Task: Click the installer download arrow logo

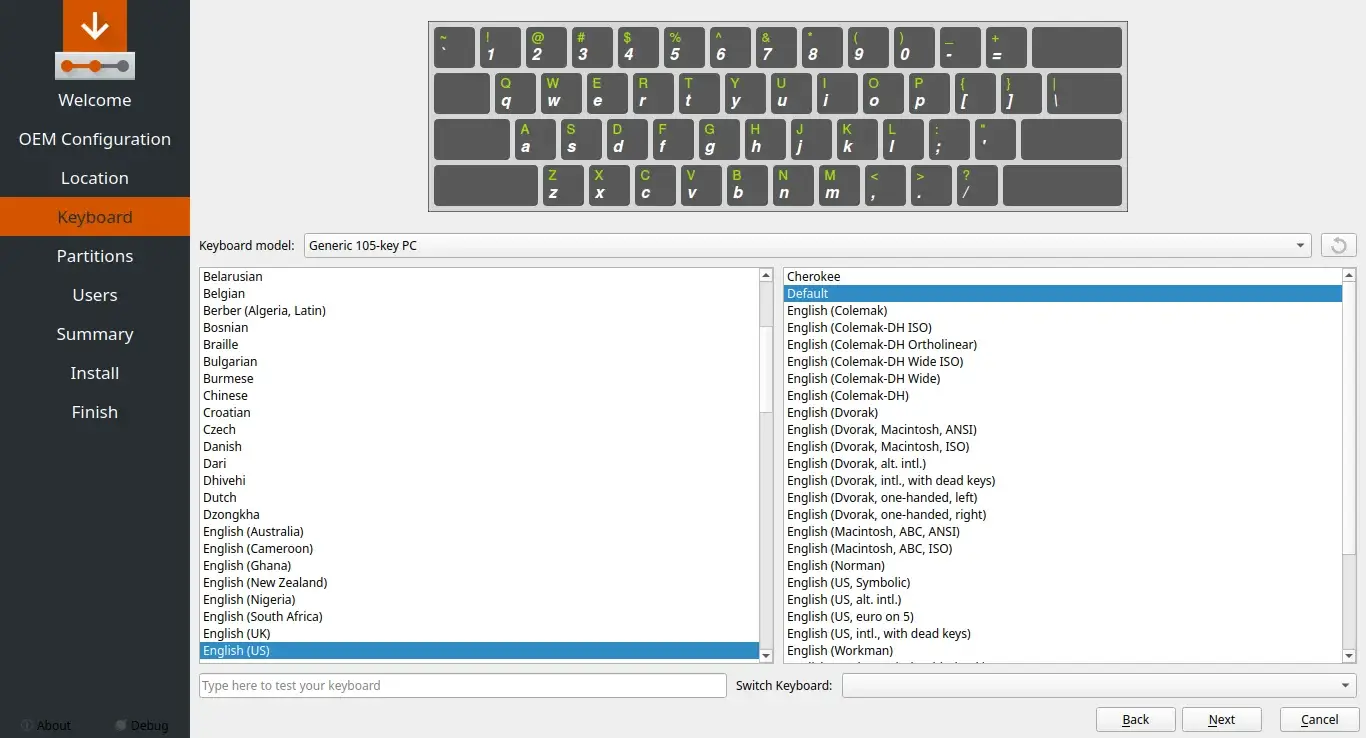Action: pos(95,40)
